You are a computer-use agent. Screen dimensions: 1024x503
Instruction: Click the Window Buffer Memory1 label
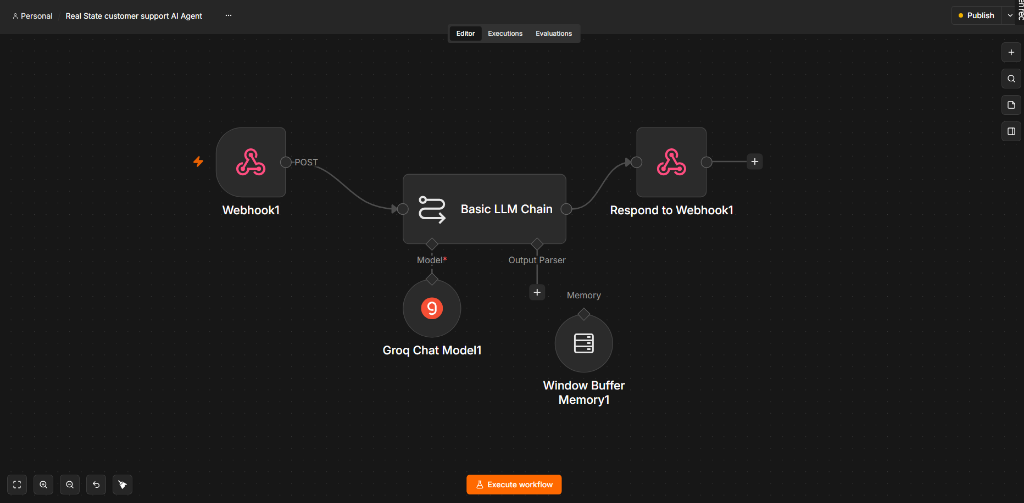584,393
